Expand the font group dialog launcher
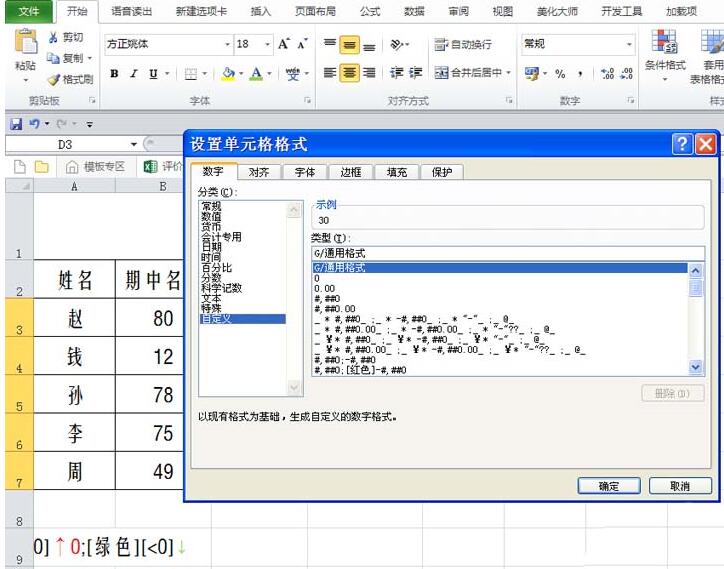Image resolution: width=724 pixels, height=569 pixels. [x=307, y=100]
